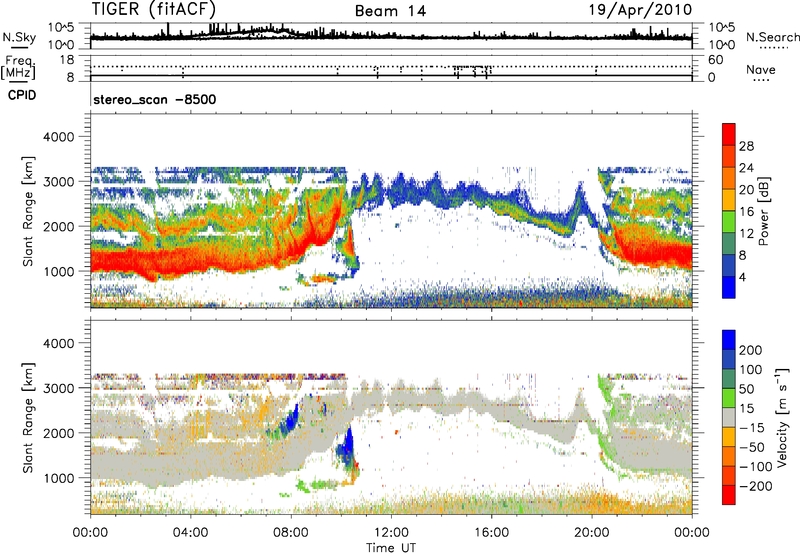Click the '-200' velocity colorbar value
The image size is (800, 554).
756,486
